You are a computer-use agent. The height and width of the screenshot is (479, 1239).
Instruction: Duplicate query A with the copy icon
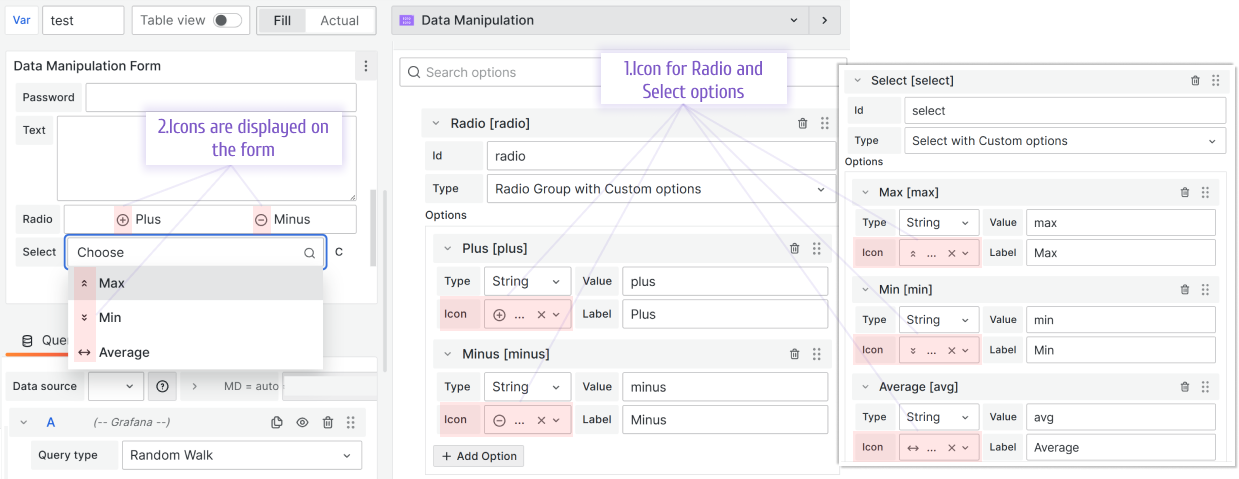[x=277, y=423]
